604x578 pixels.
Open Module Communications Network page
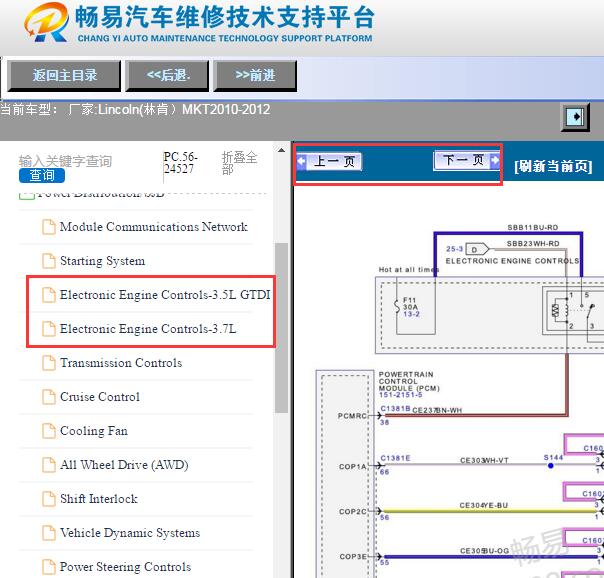tap(154, 227)
